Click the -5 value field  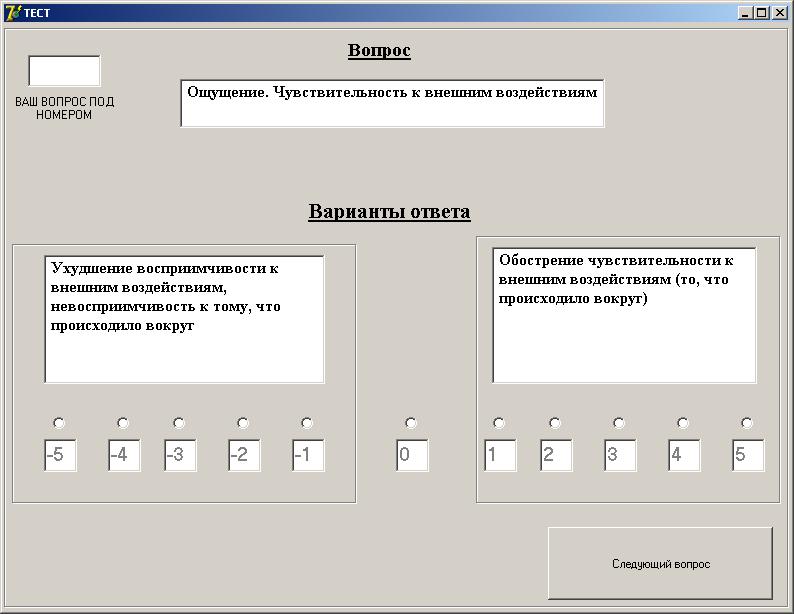coord(60,455)
